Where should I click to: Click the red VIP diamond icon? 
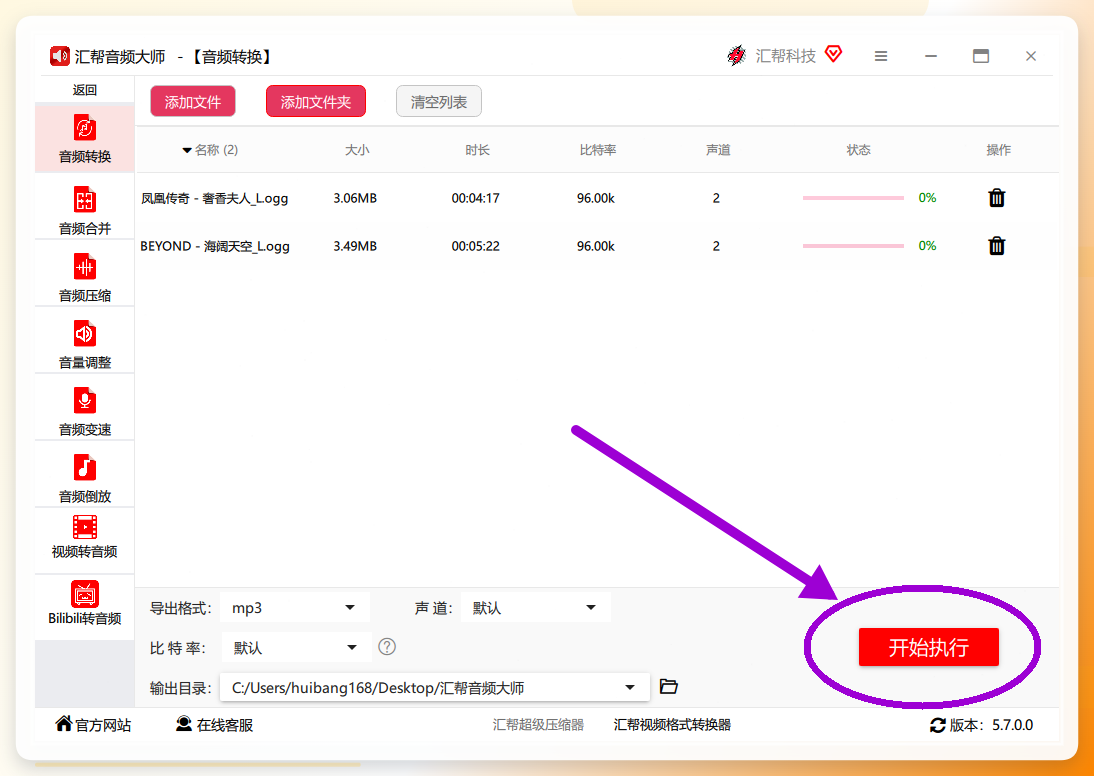tap(833, 54)
